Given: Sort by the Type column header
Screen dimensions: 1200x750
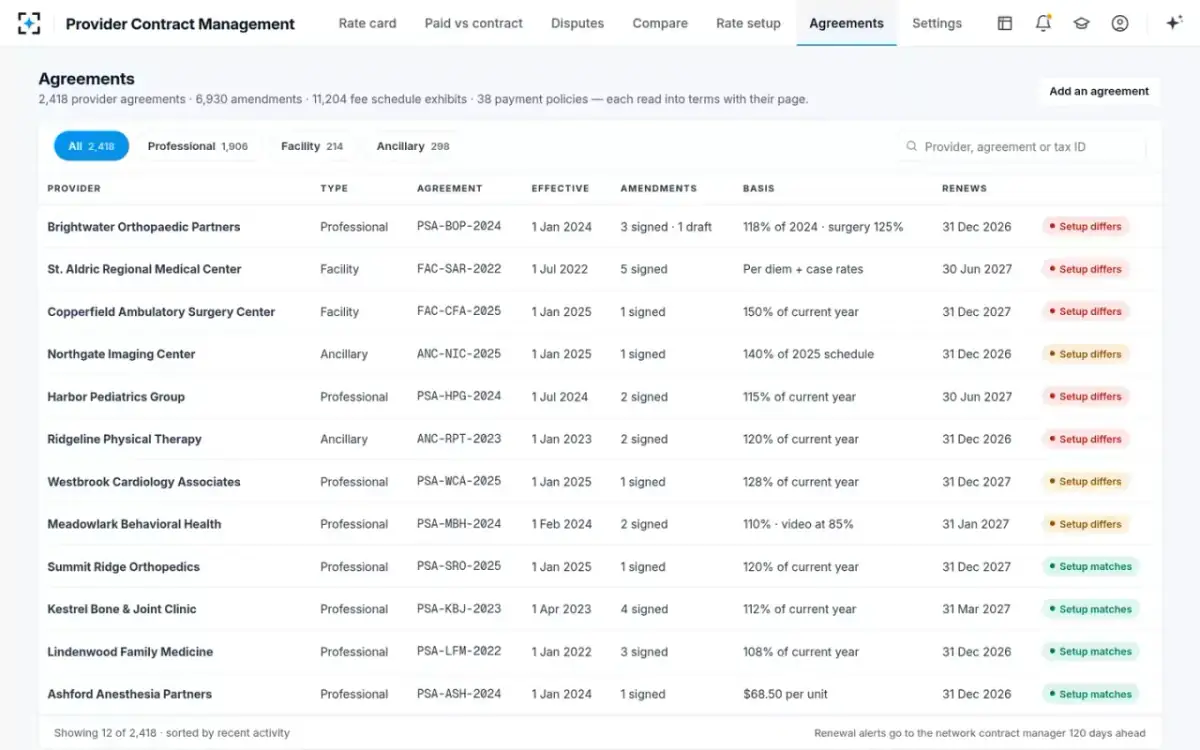Looking at the screenshot, I should (334, 188).
